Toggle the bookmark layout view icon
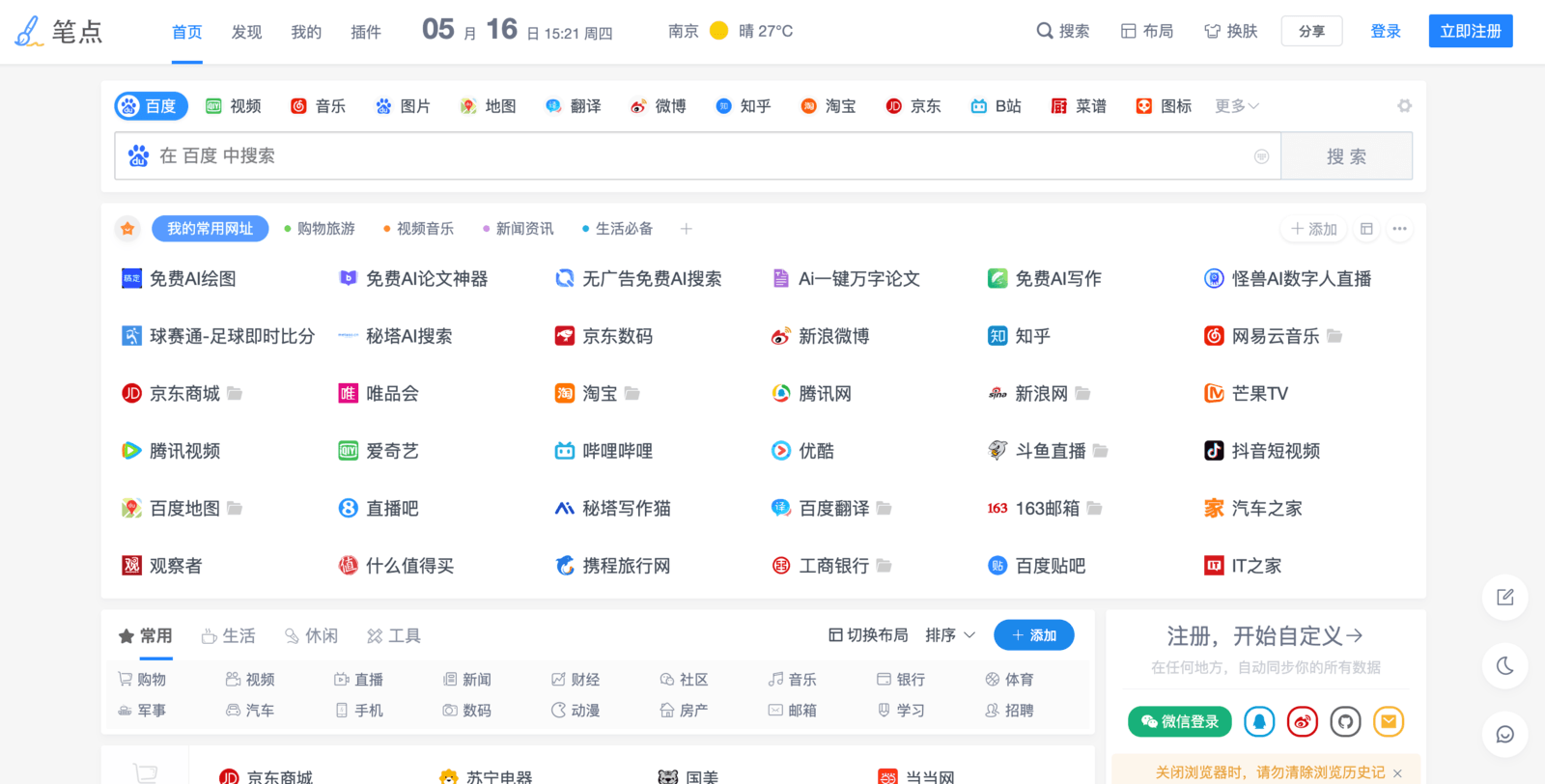 (x=1366, y=229)
